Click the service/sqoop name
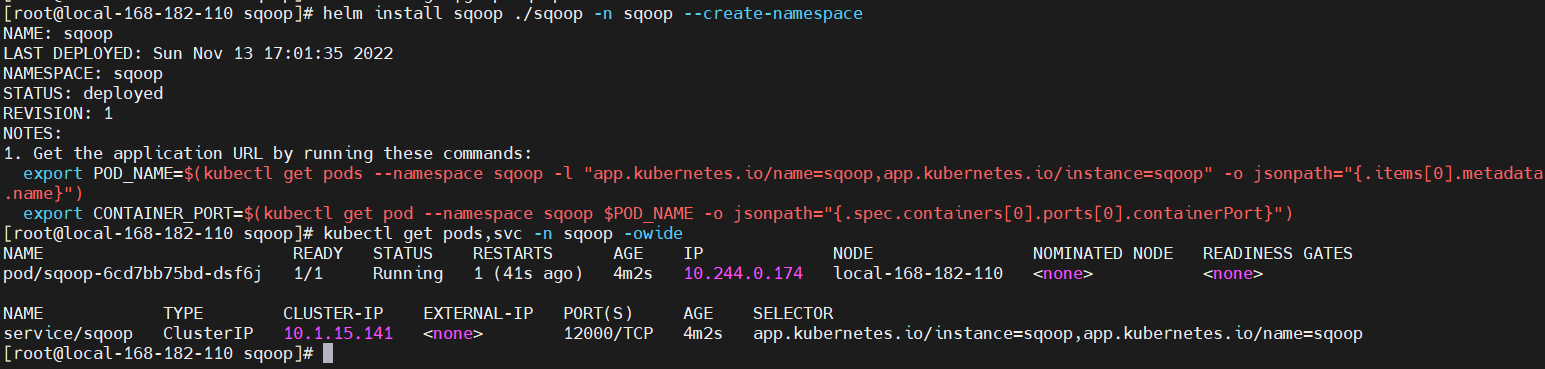Viewport: 1545px width, 369px height. [x=68, y=333]
